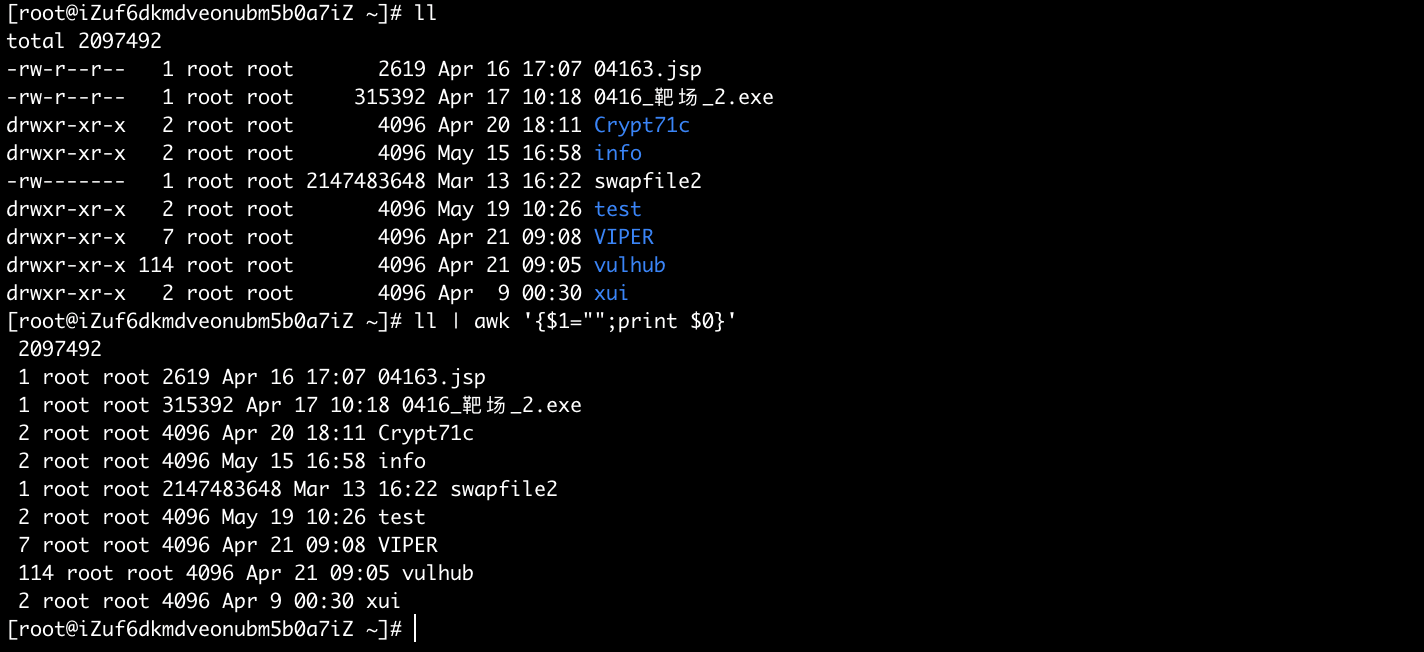The width and height of the screenshot is (1424, 652).
Task: Click the blue test directory name
Action: pos(617,209)
